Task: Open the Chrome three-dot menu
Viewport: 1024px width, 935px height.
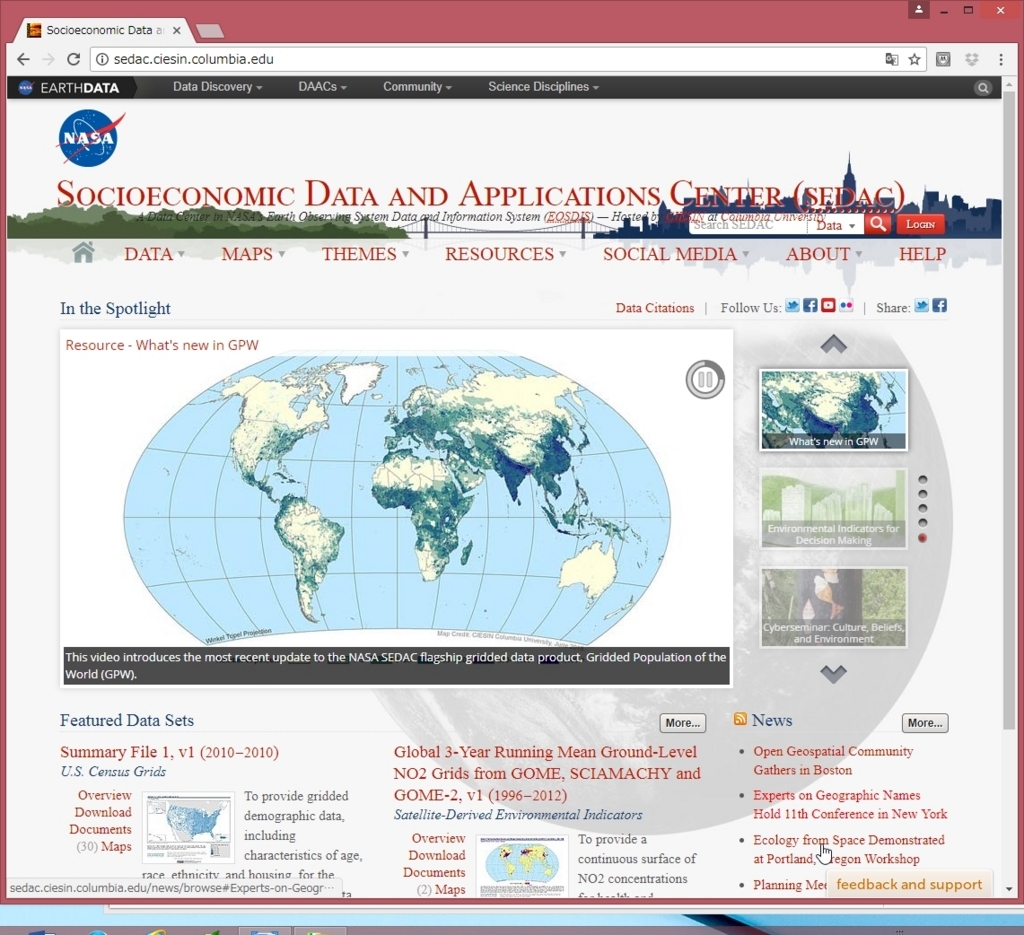Action: [1000, 59]
